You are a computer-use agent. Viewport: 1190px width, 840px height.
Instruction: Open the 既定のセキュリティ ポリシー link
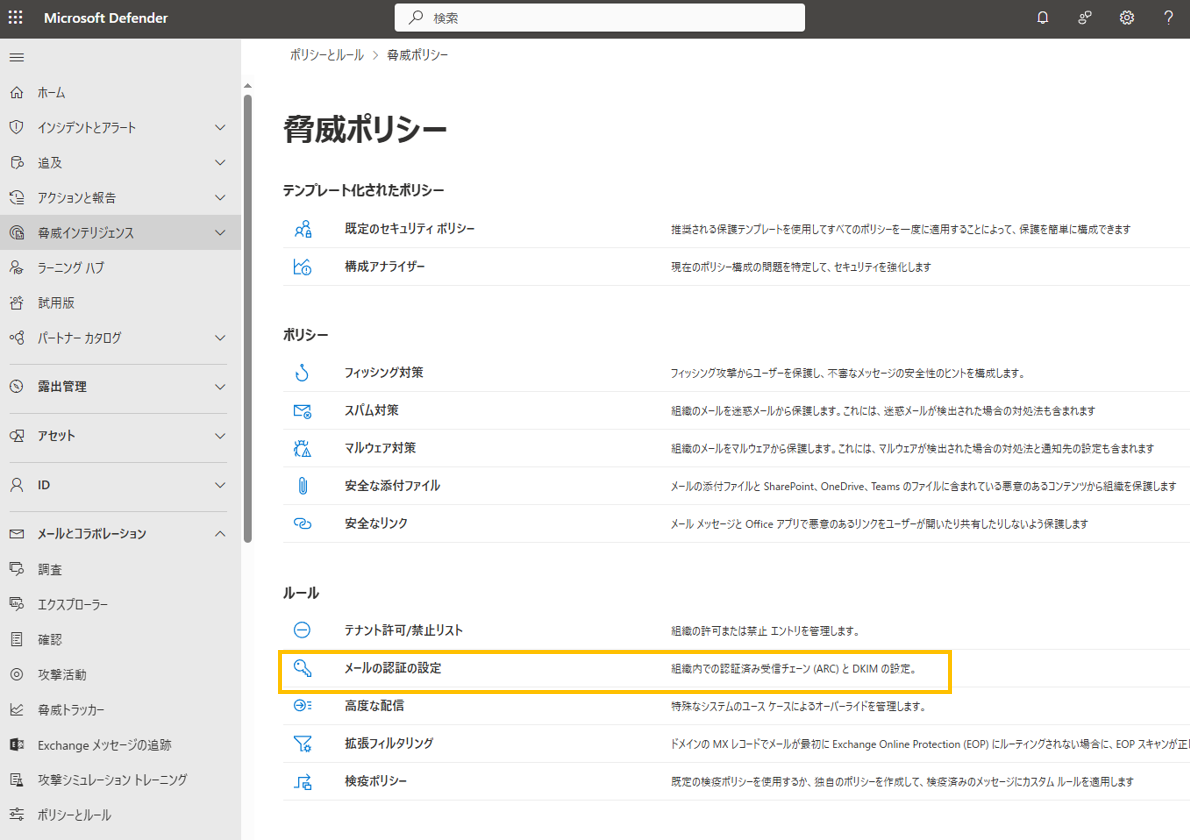(x=409, y=228)
